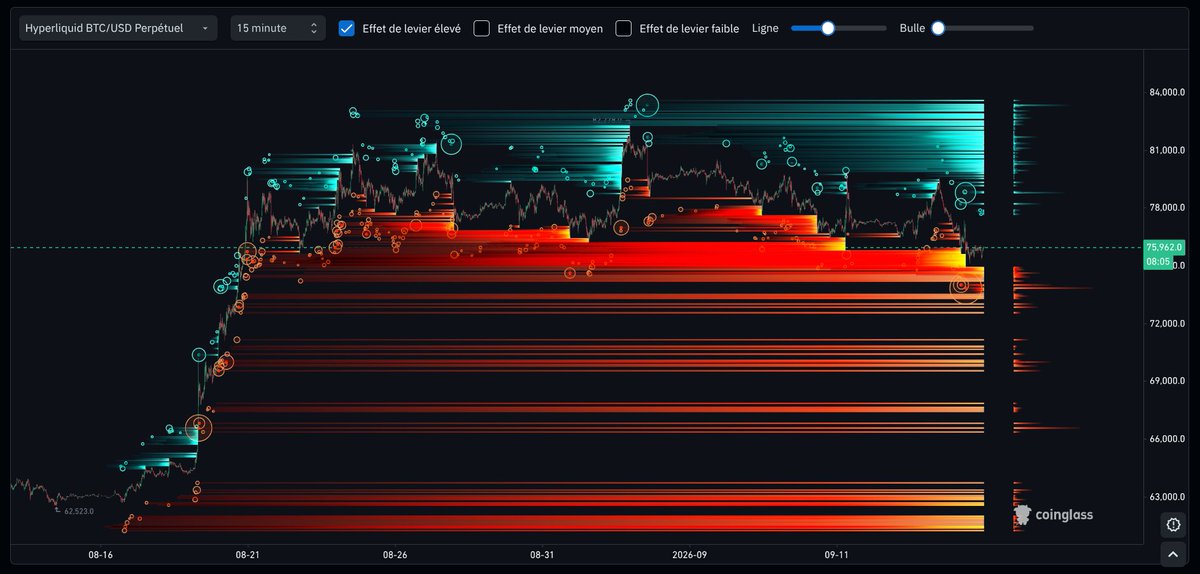The height and width of the screenshot is (574, 1200).
Task: Click the 66,000.0 price axis label
Action: [1167, 439]
